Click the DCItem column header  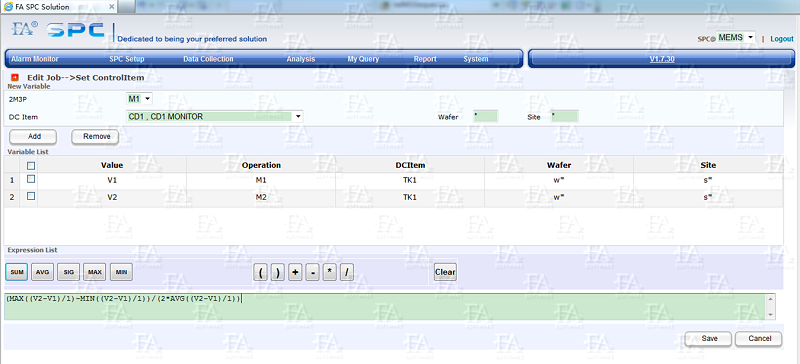pyautogui.click(x=410, y=165)
